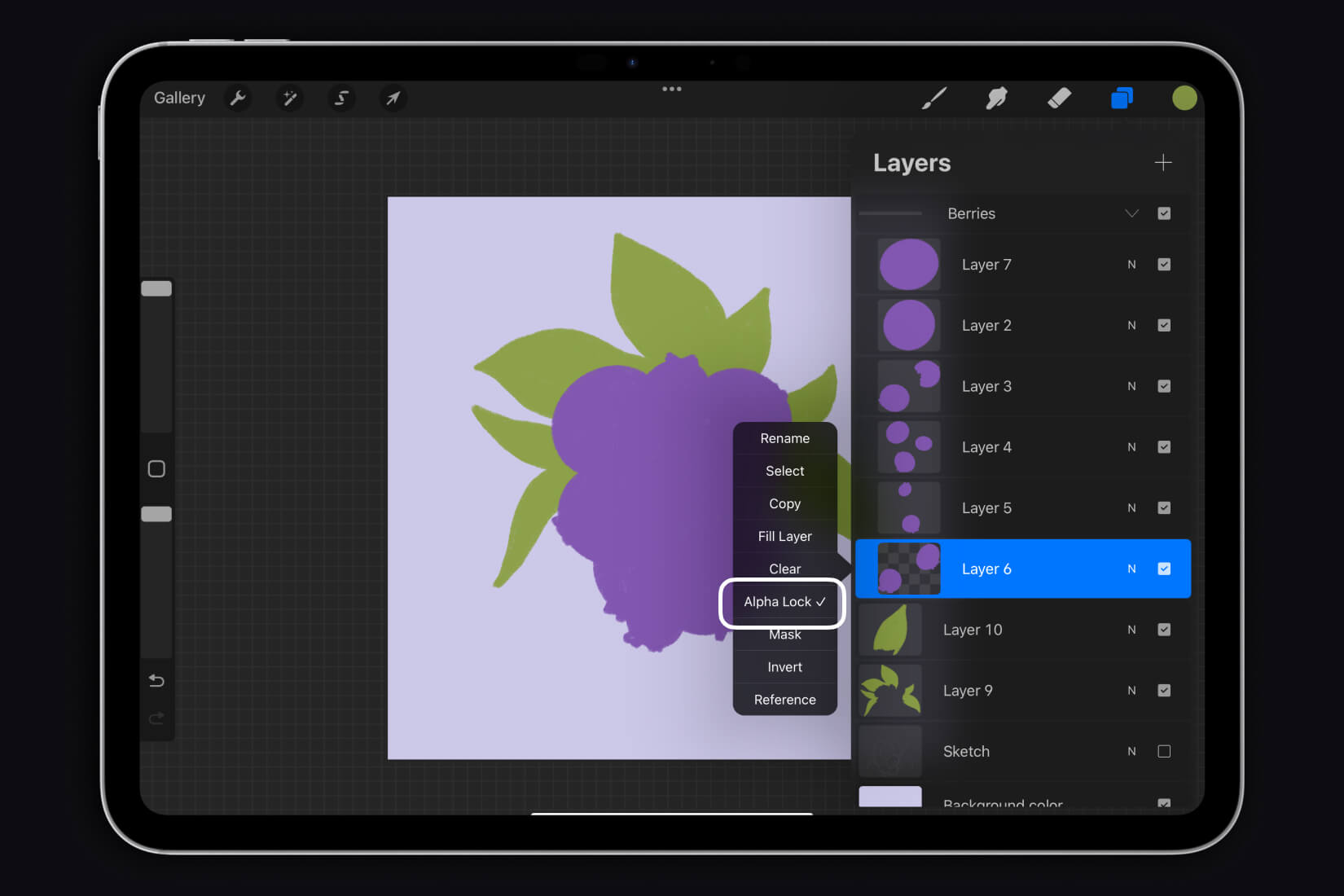This screenshot has height=896, width=1344.
Task: Tap the Layer 10 leaf thumbnail
Action: (x=890, y=630)
